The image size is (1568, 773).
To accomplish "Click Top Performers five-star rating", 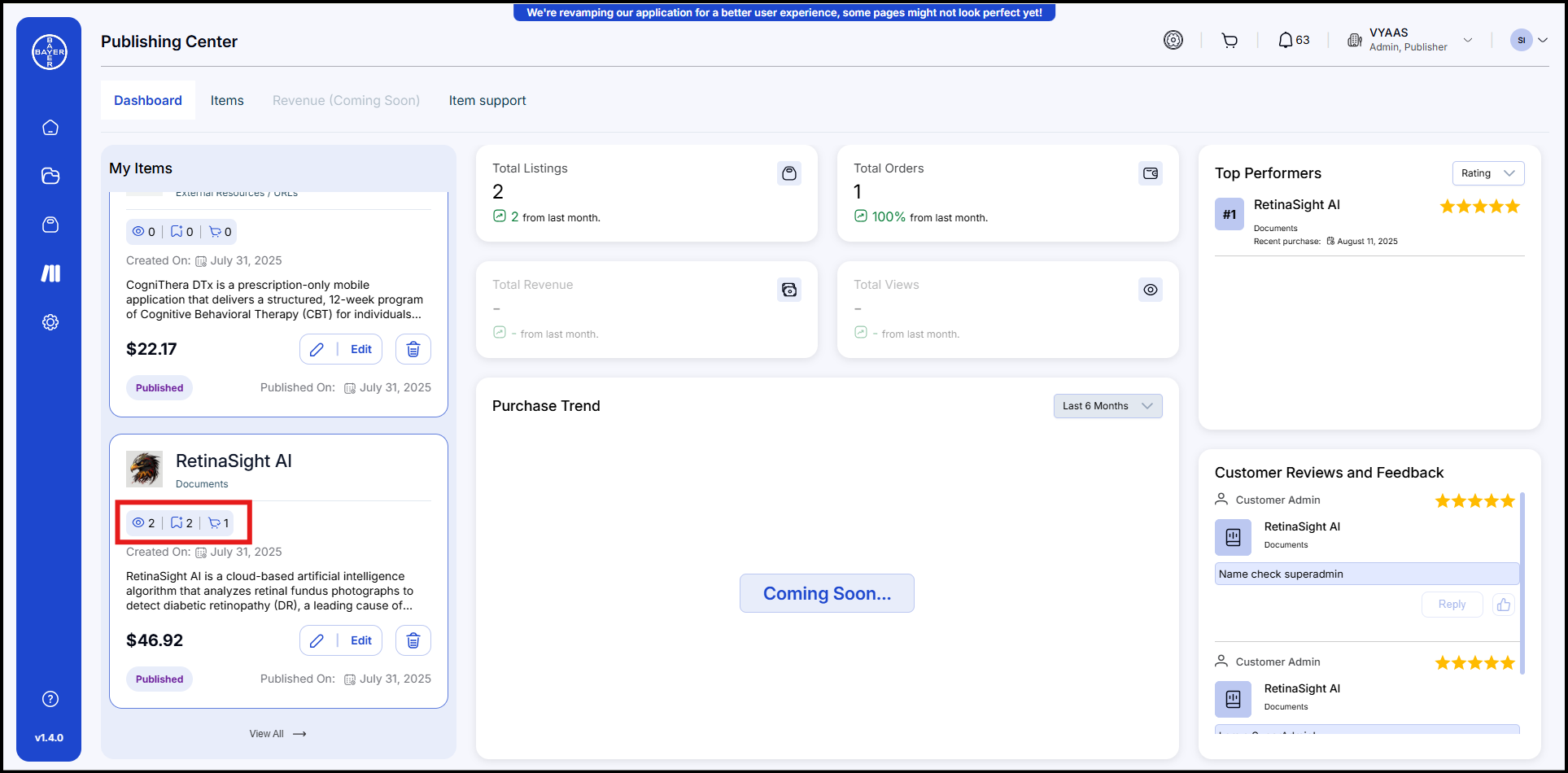I will (x=1479, y=207).
